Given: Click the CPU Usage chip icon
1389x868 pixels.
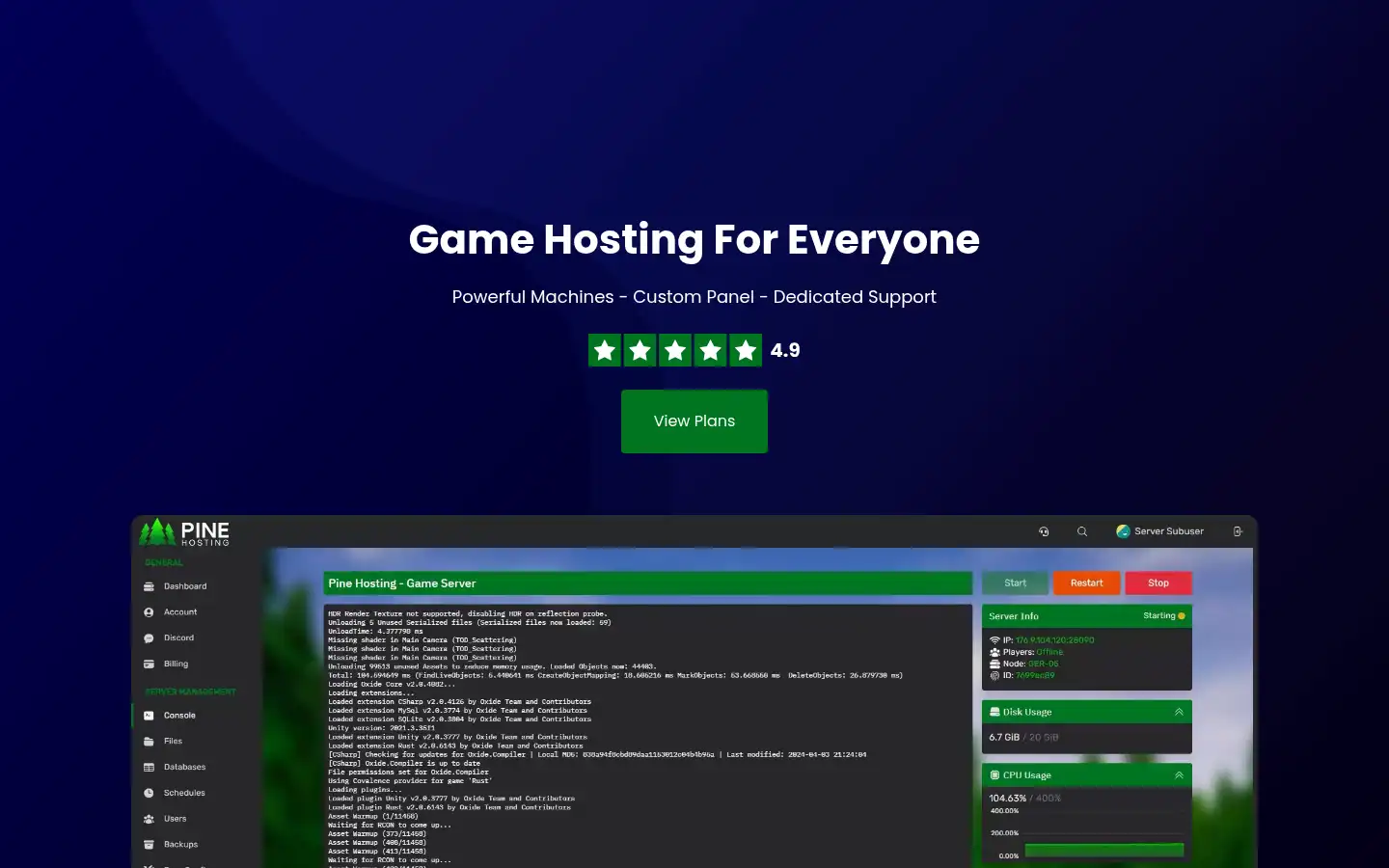Looking at the screenshot, I should tap(994, 775).
